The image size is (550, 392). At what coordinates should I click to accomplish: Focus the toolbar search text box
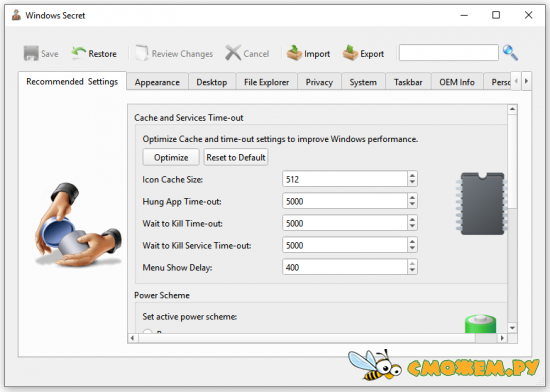(449, 53)
